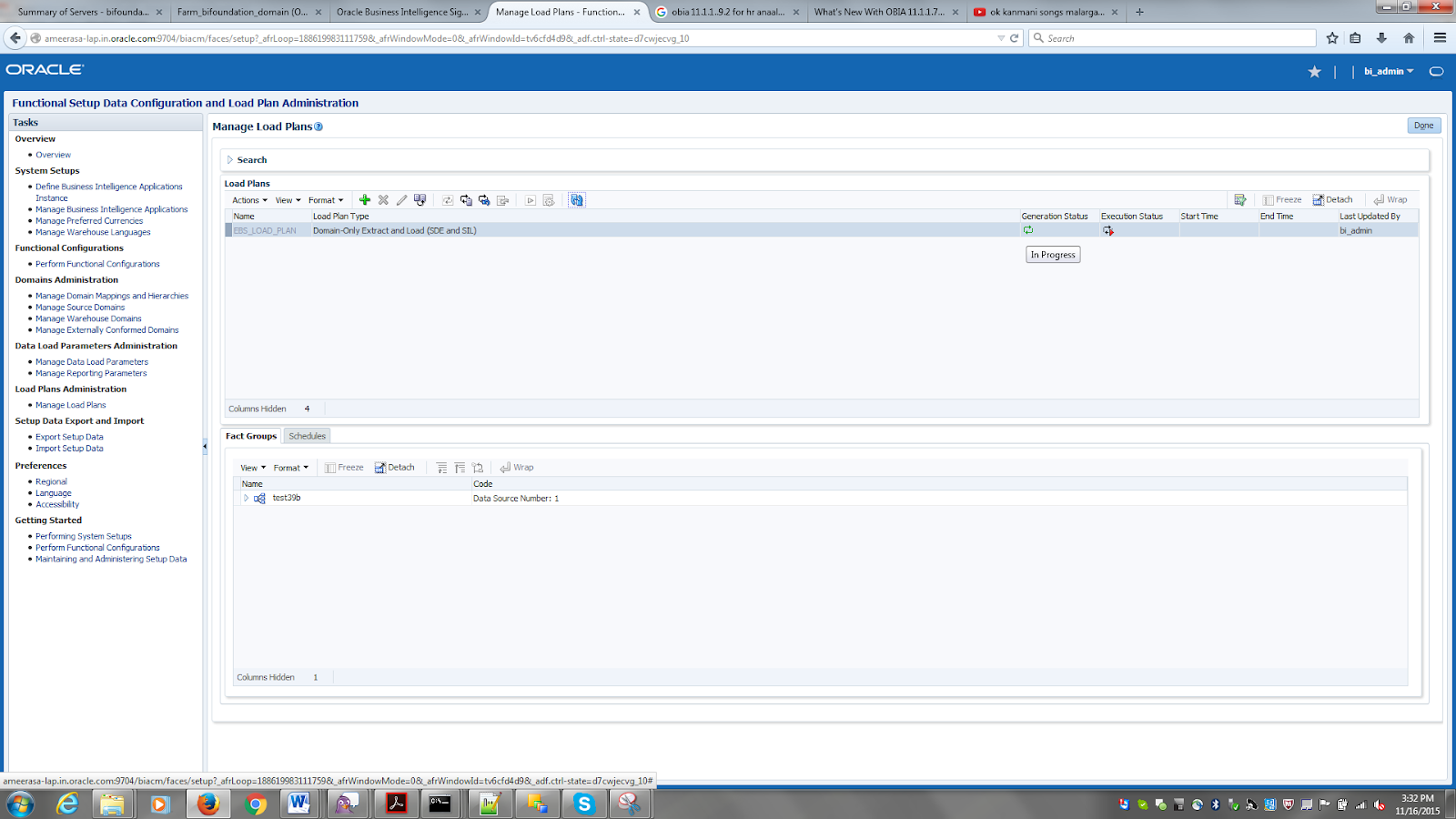1456x819 pixels.
Task: Open the Export Setup Data link
Action: pos(69,437)
